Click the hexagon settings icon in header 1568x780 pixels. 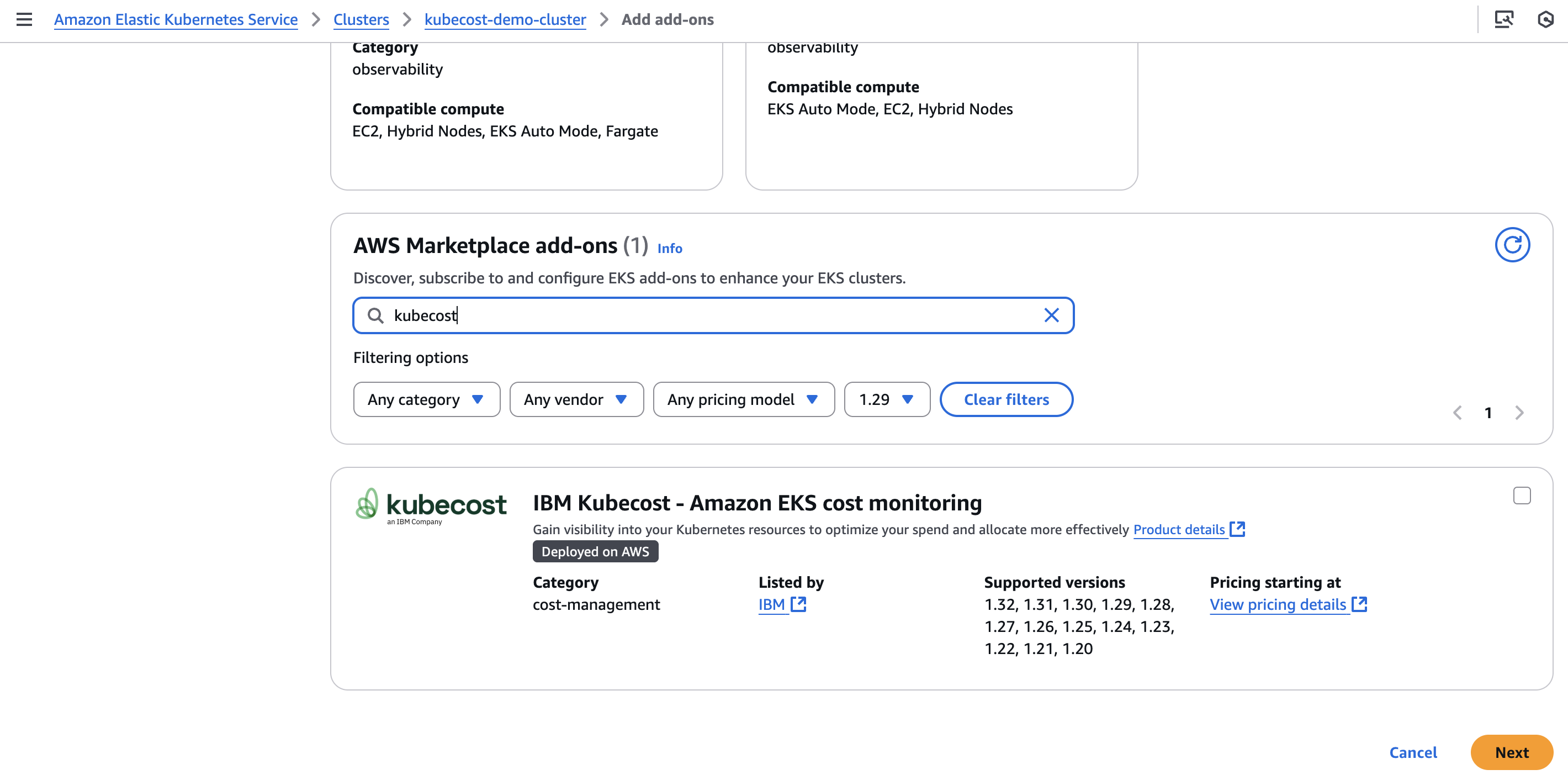(1545, 19)
